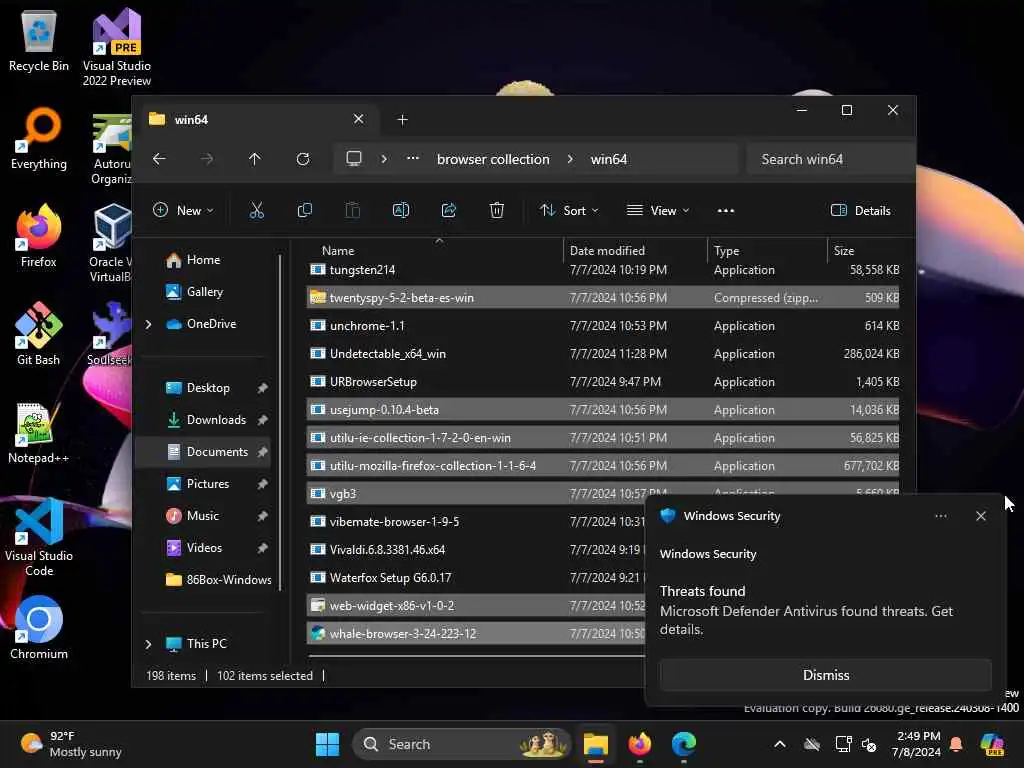The height and width of the screenshot is (768, 1024).
Task: Refresh the win64 folder
Action: coord(303,159)
